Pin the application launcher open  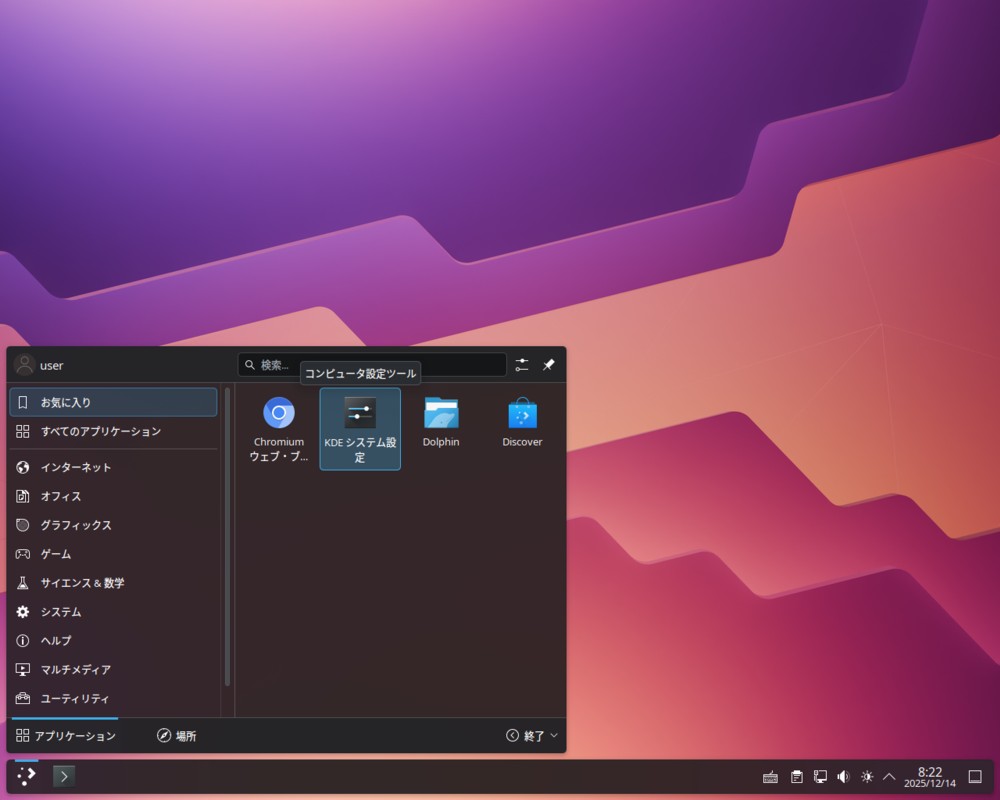[x=549, y=365]
